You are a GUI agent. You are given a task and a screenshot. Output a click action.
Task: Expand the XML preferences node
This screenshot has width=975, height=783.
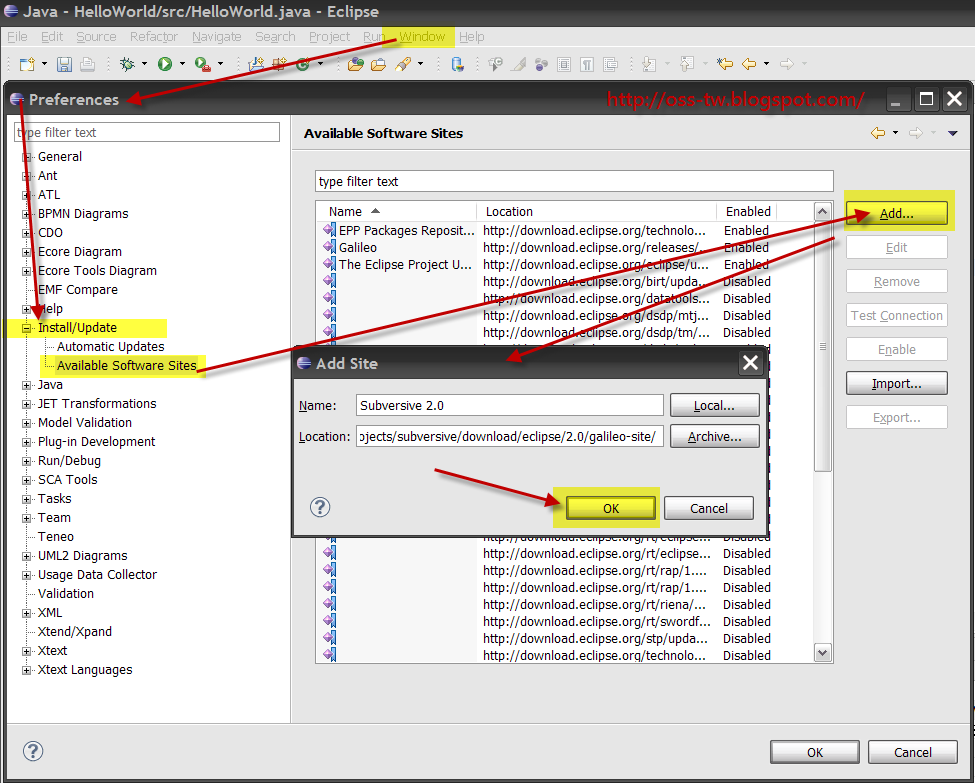(26, 614)
